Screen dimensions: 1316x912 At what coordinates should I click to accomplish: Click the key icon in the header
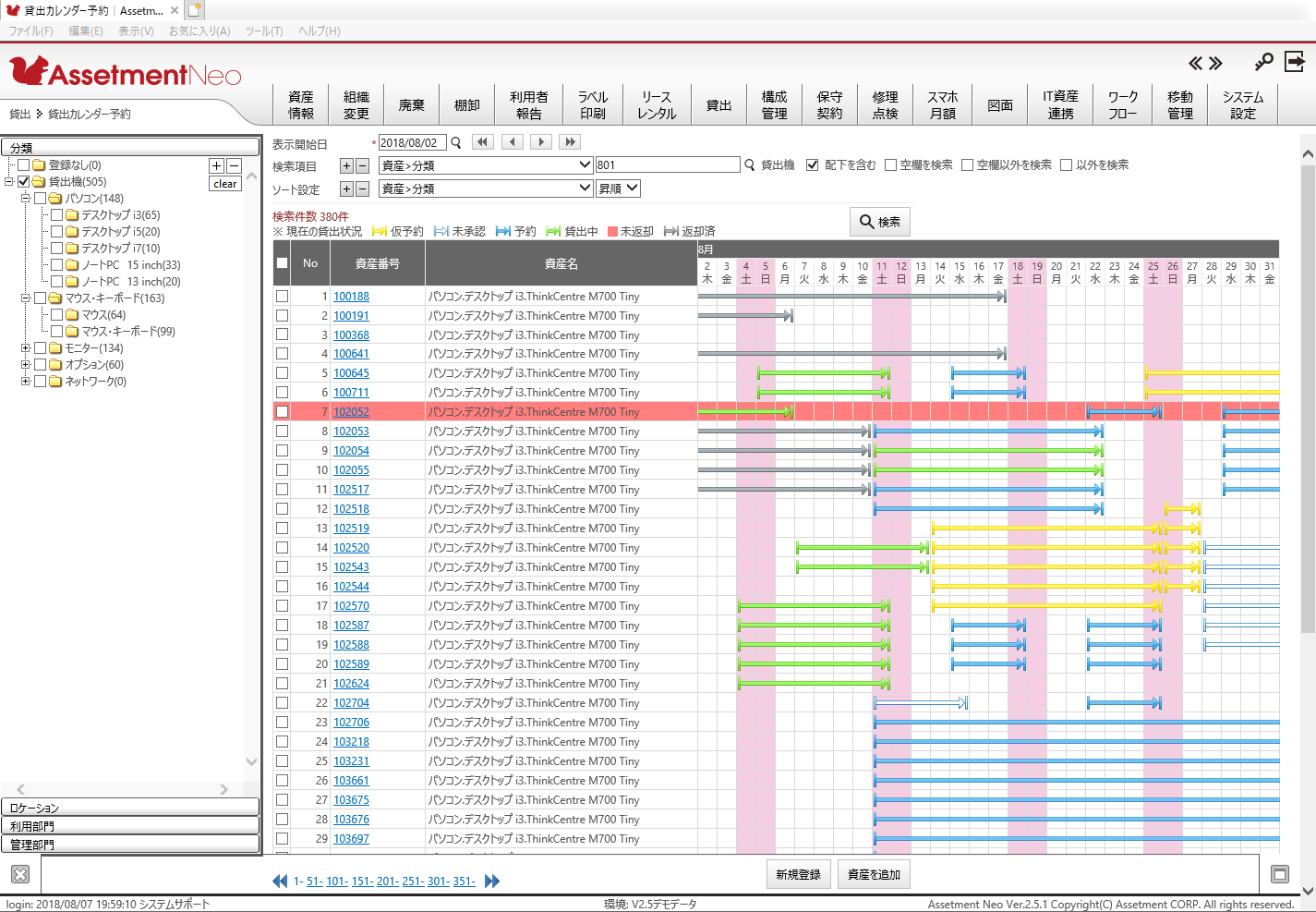(x=1263, y=62)
